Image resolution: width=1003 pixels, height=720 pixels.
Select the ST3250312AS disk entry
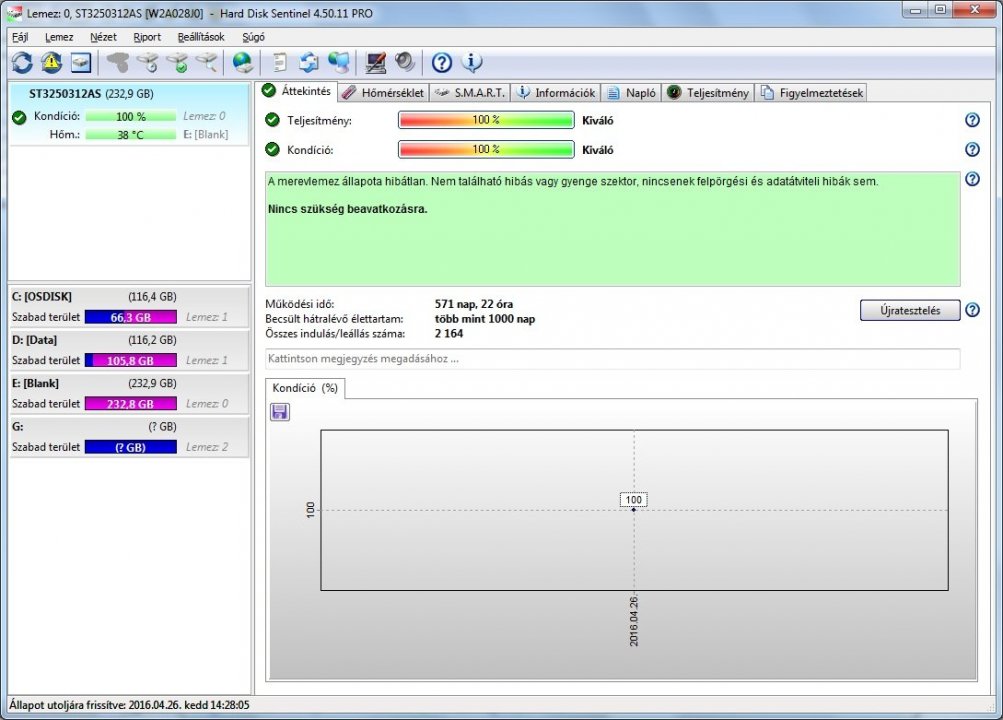pos(129,114)
